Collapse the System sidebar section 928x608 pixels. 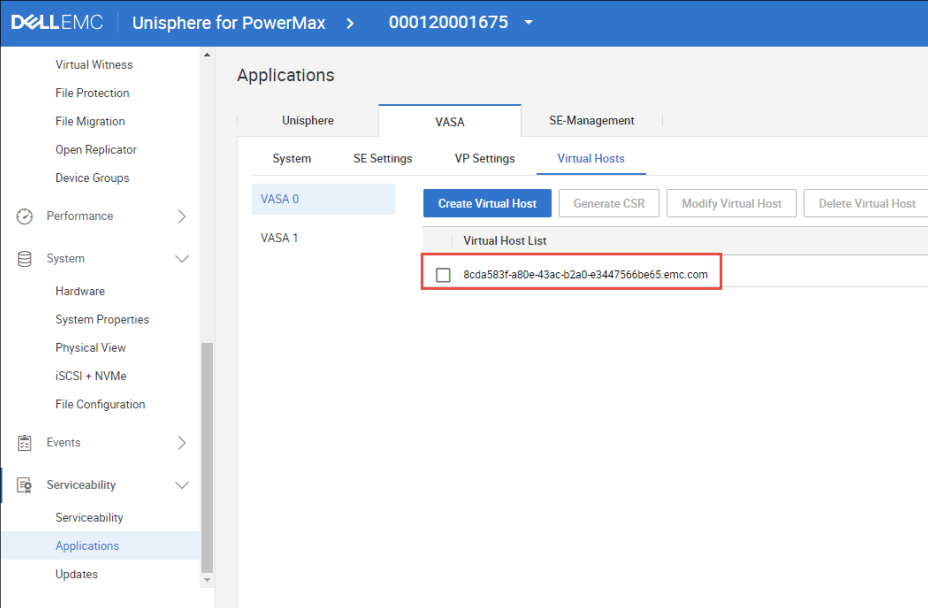point(182,258)
